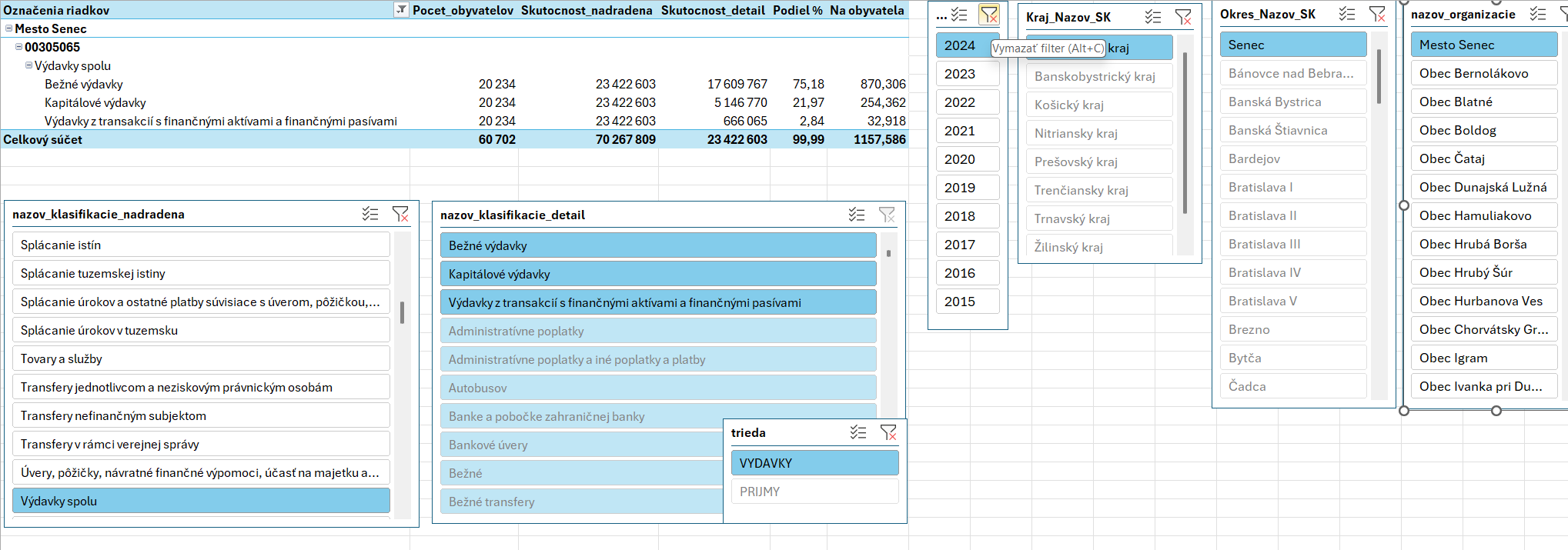The height and width of the screenshot is (550, 1568).
Task: Select Tovary a služby classification
Action: [201, 358]
